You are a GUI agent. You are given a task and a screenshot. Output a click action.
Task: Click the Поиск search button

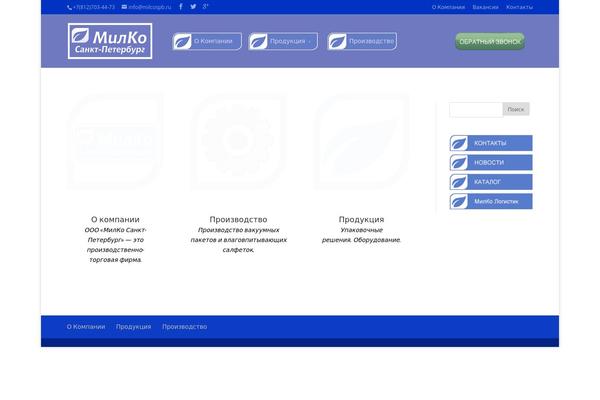516,109
